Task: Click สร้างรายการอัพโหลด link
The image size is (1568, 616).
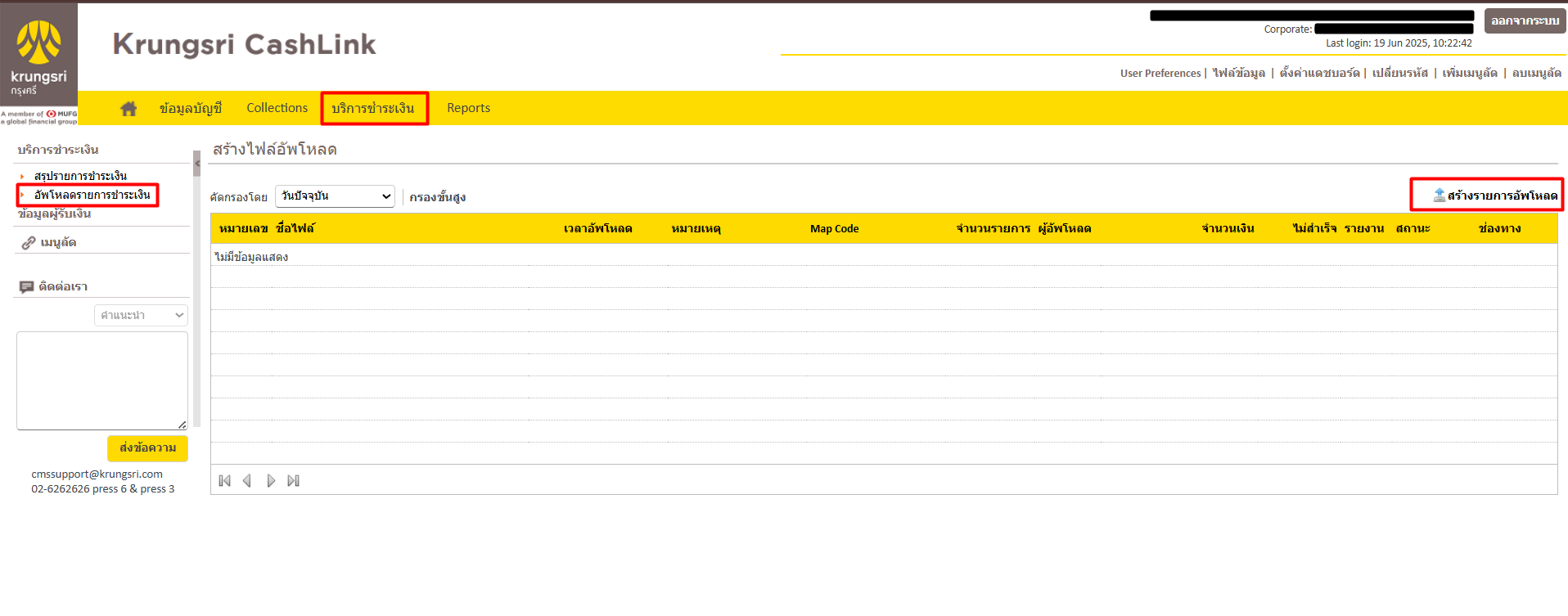Action: (x=1503, y=196)
